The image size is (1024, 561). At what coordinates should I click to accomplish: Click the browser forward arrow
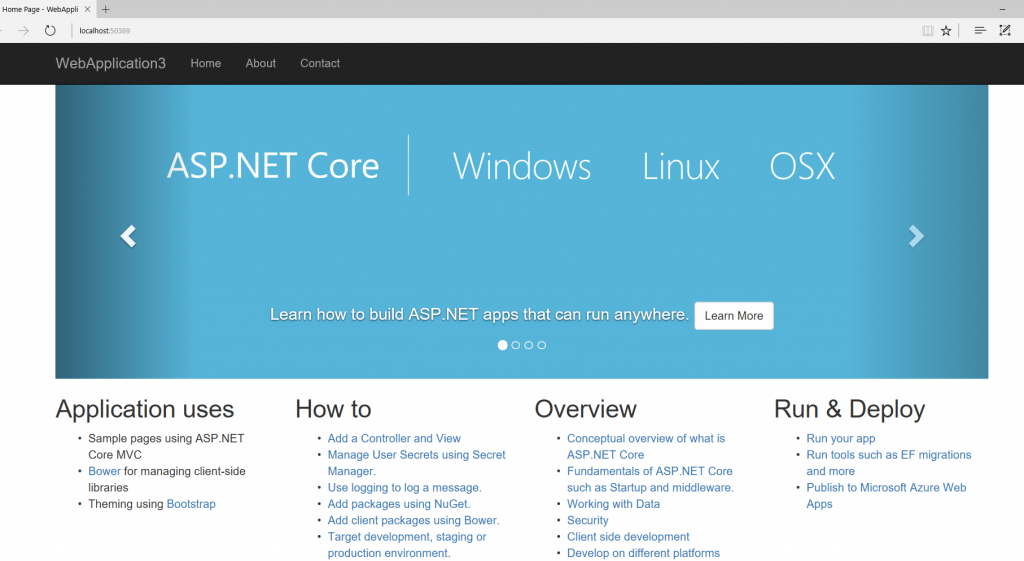[x=24, y=31]
